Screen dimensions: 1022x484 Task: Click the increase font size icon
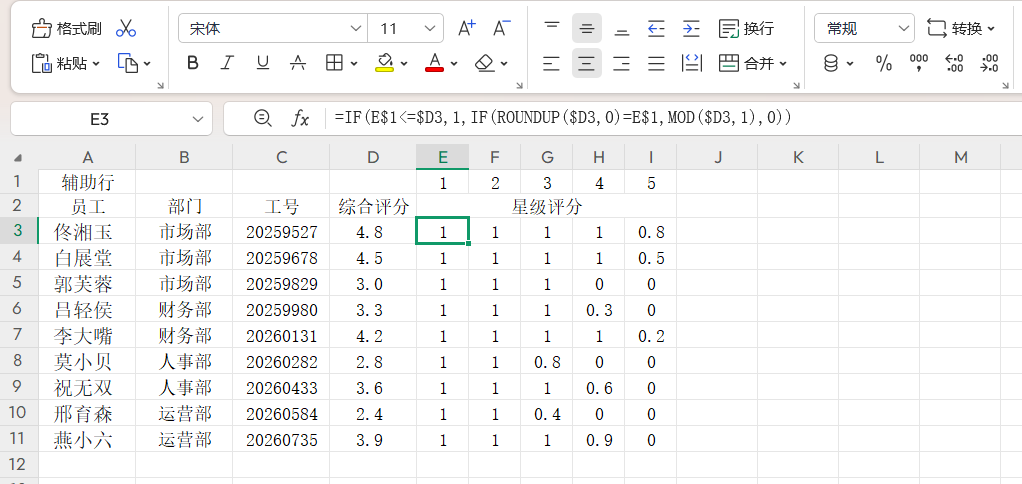[466, 29]
